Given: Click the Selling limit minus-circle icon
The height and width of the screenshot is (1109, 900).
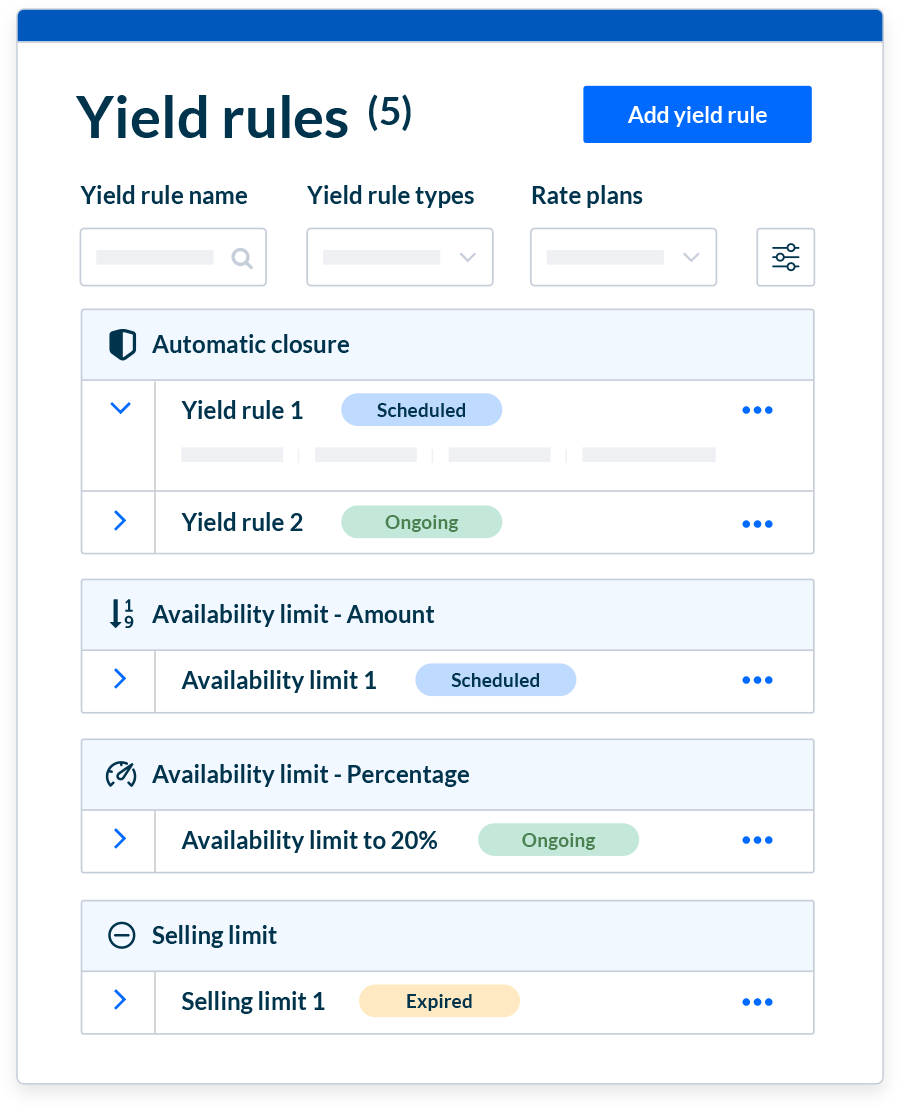Looking at the screenshot, I should tap(121, 935).
